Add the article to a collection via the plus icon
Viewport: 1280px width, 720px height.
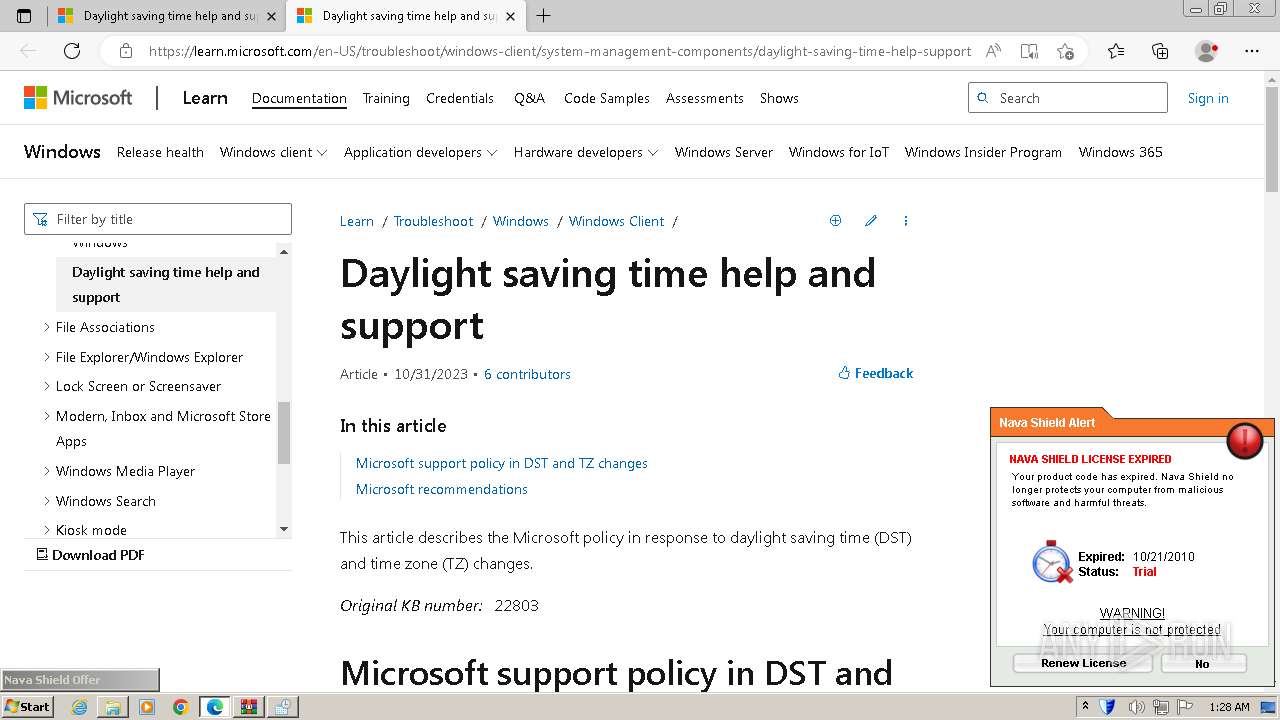[x=835, y=221]
